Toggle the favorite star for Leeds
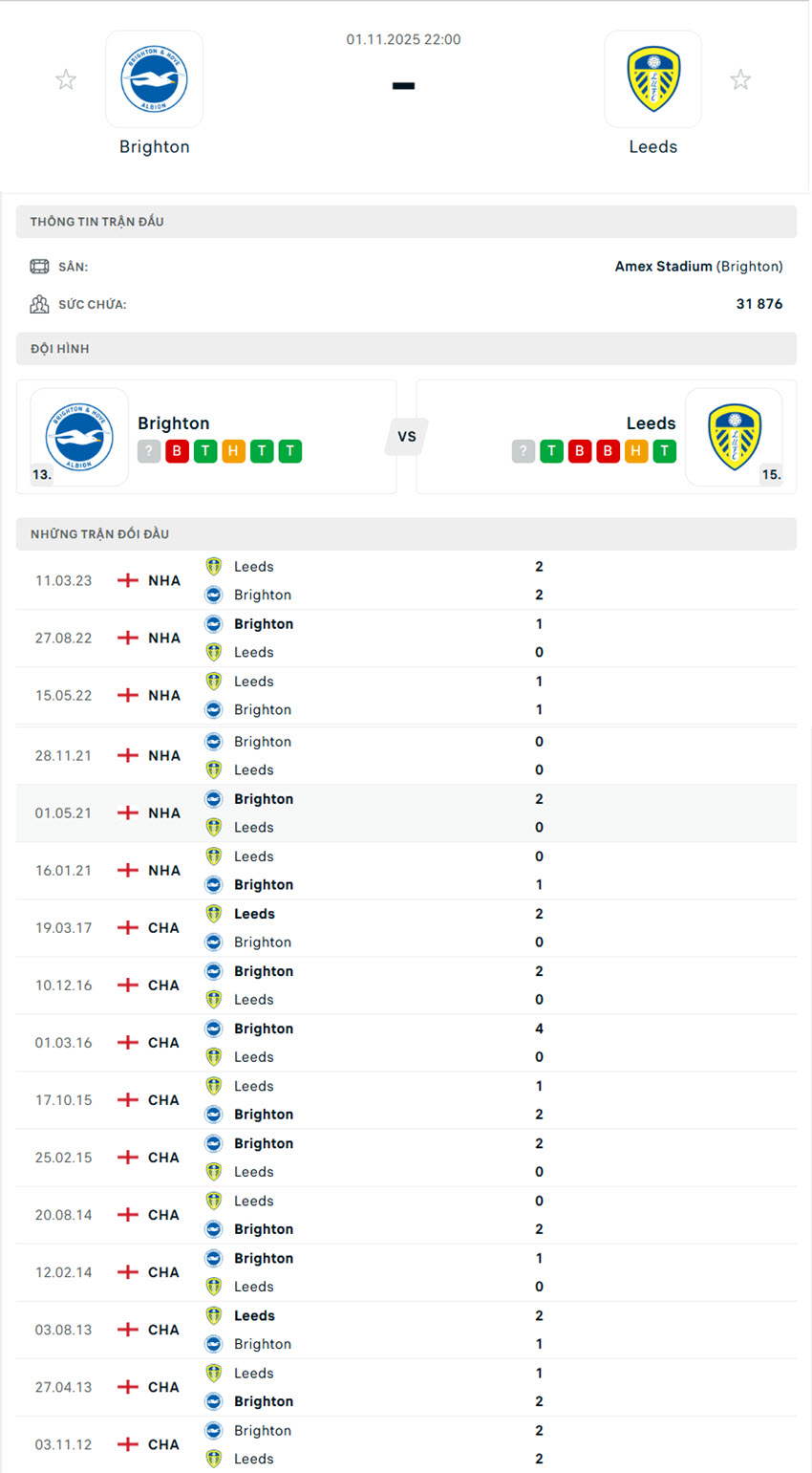Viewport: 812px width, 1473px height. coord(740,79)
